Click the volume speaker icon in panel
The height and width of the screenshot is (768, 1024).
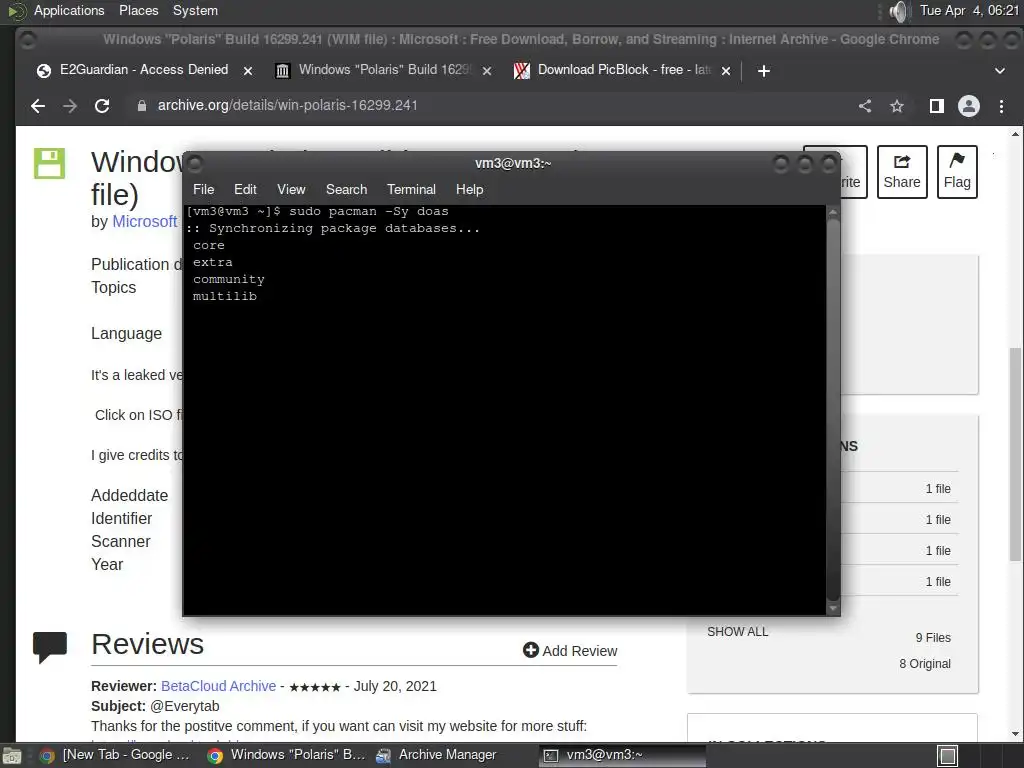pyautogui.click(x=899, y=11)
